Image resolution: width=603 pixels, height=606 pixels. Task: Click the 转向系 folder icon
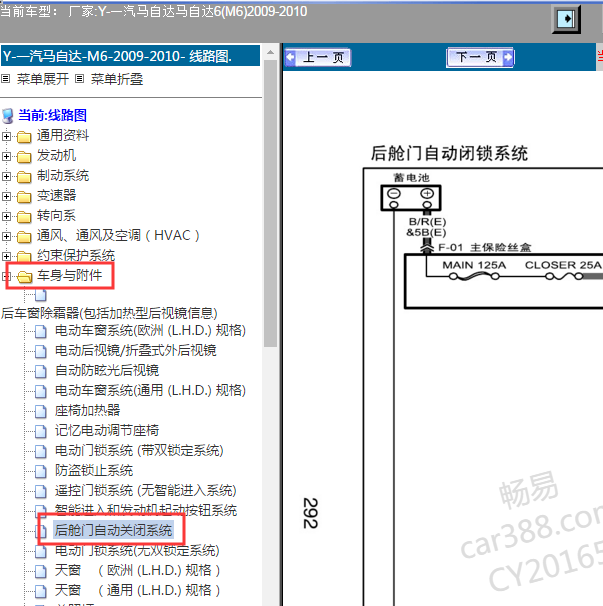pyautogui.click(x=24, y=217)
